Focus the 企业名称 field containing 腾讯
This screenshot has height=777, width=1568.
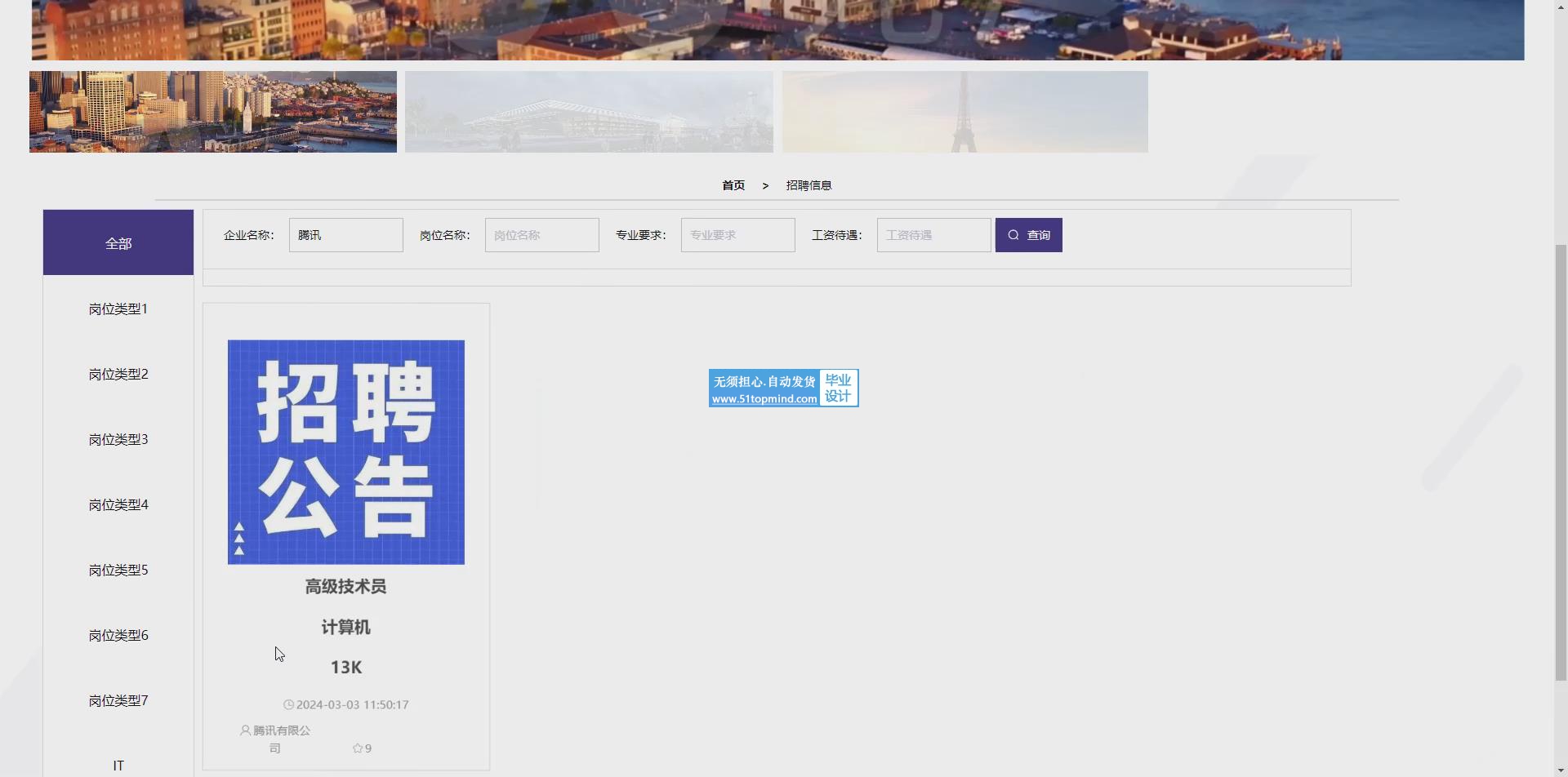346,235
